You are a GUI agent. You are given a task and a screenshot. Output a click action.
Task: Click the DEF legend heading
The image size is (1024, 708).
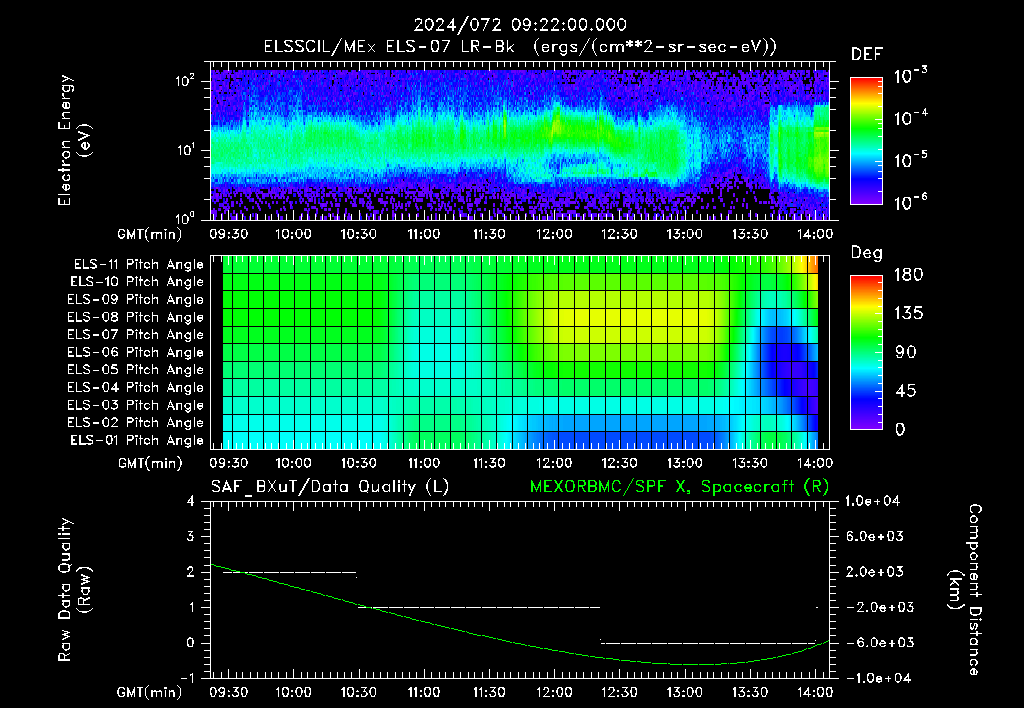click(867, 55)
